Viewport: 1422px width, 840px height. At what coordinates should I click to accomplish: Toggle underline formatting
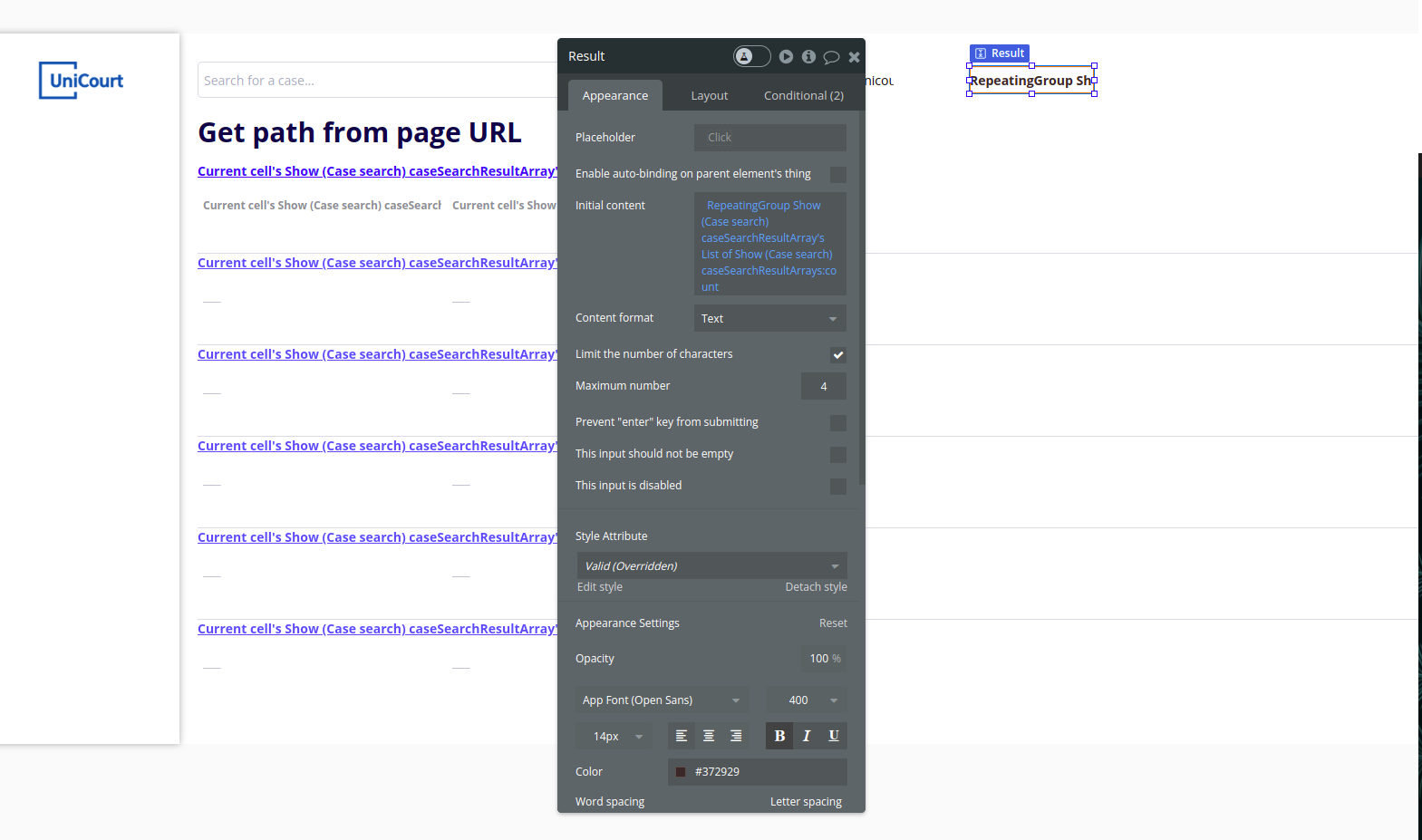point(834,736)
